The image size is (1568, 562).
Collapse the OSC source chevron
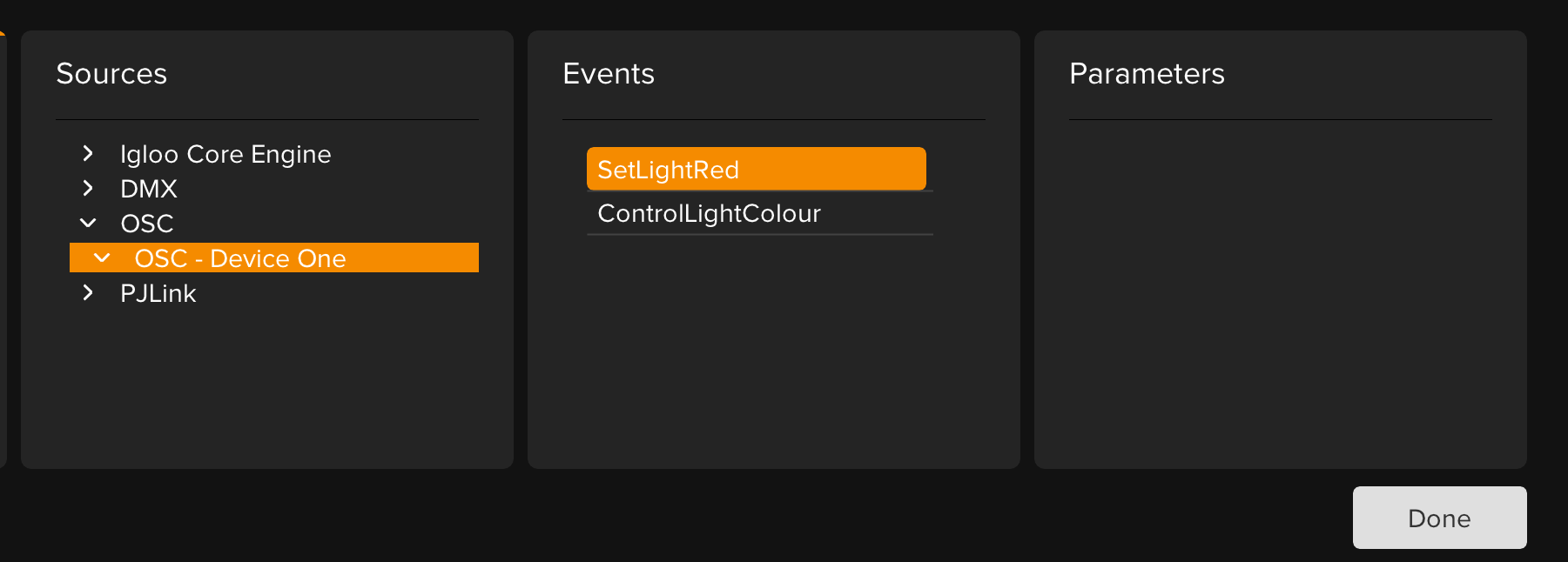[x=88, y=223]
